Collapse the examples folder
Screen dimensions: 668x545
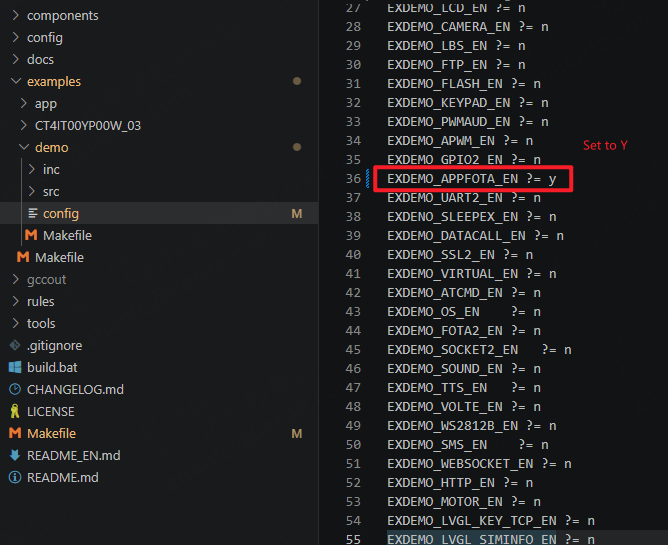(x=16, y=81)
